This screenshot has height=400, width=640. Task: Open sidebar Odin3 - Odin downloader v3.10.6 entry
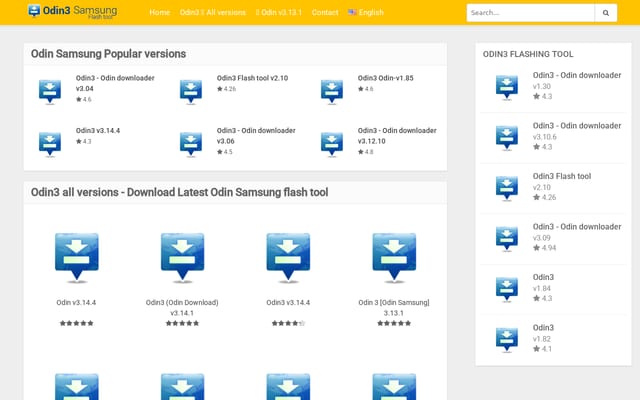[577, 126]
